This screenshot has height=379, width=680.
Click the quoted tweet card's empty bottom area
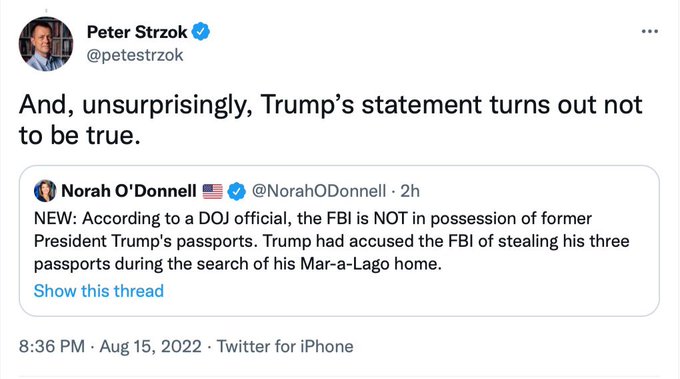[412, 299]
